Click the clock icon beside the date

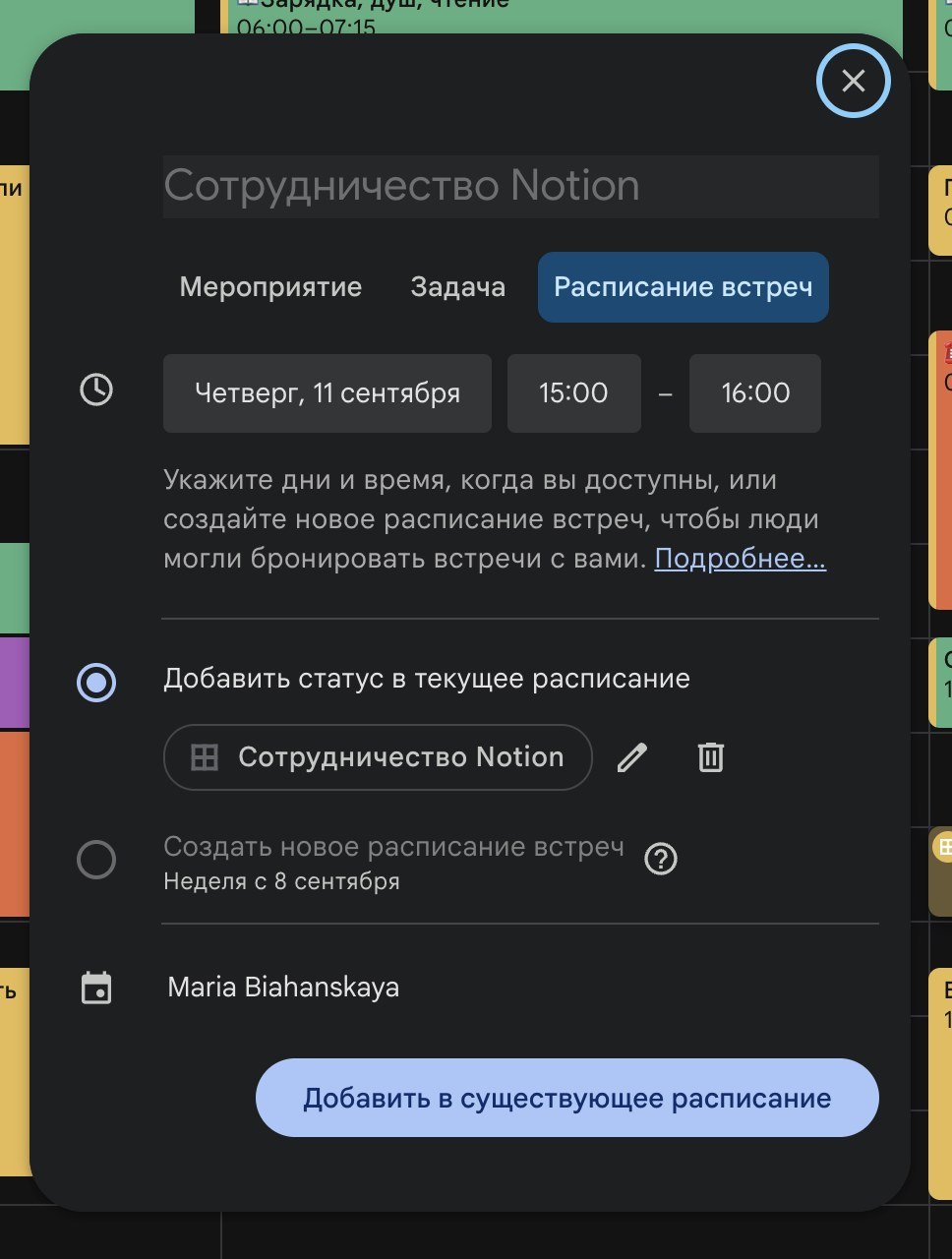(x=96, y=390)
